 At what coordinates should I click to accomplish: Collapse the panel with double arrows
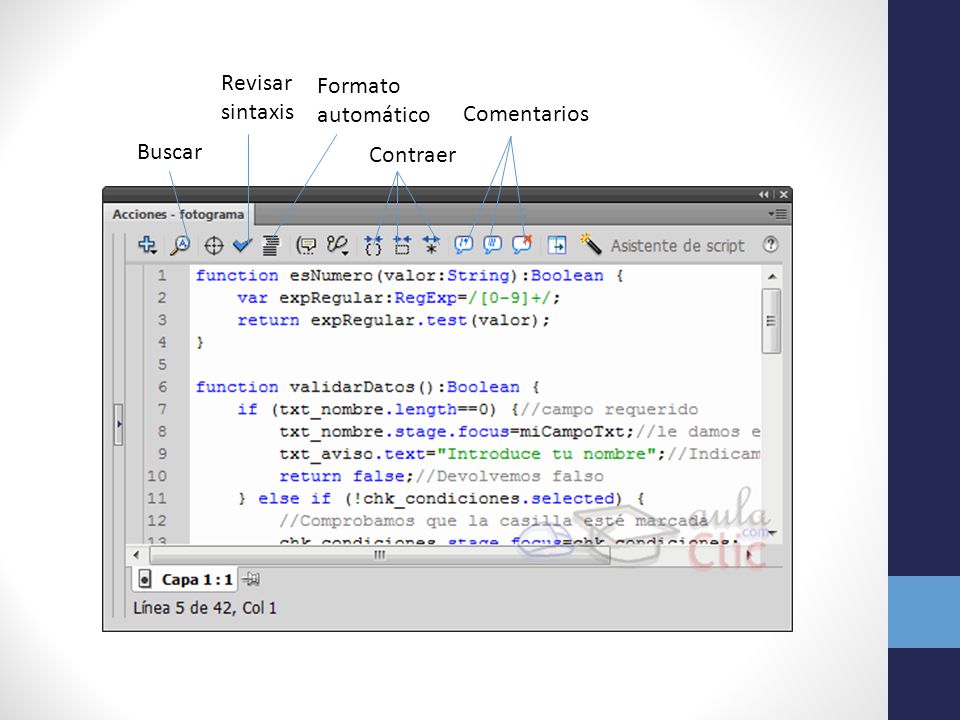(763, 195)
